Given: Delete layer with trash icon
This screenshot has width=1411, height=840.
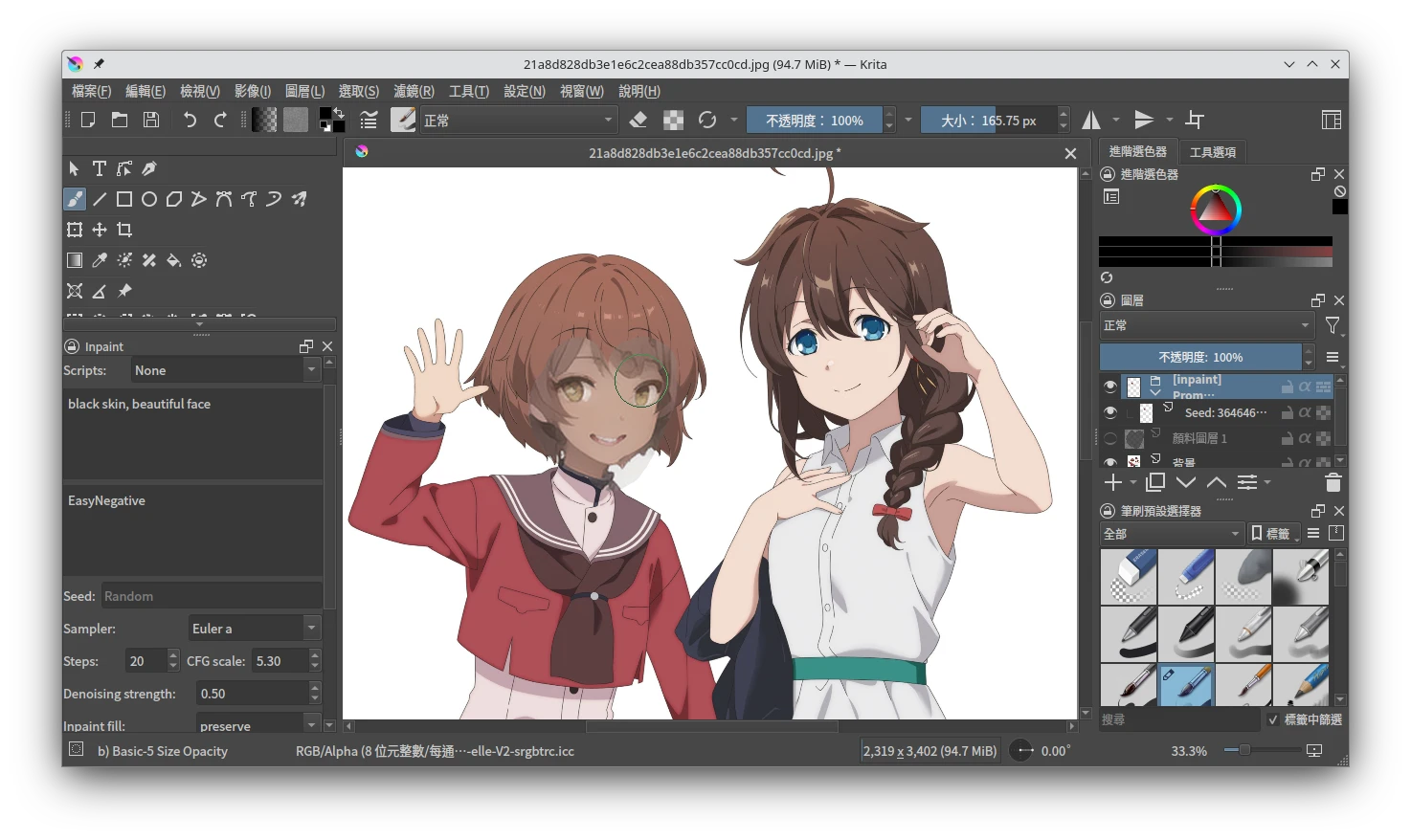Looking at the screenshot, I should (x=1333, y=483).
